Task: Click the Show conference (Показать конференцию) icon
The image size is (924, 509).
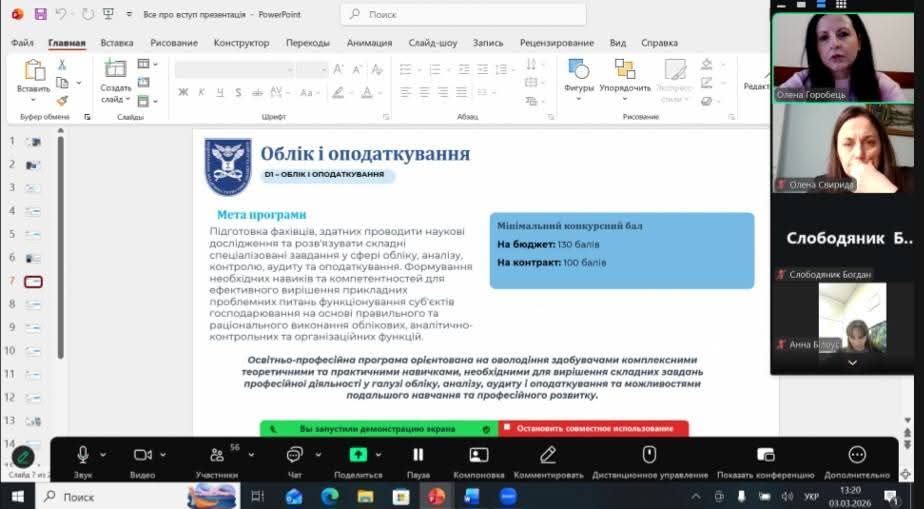Action: click(765, 455)
